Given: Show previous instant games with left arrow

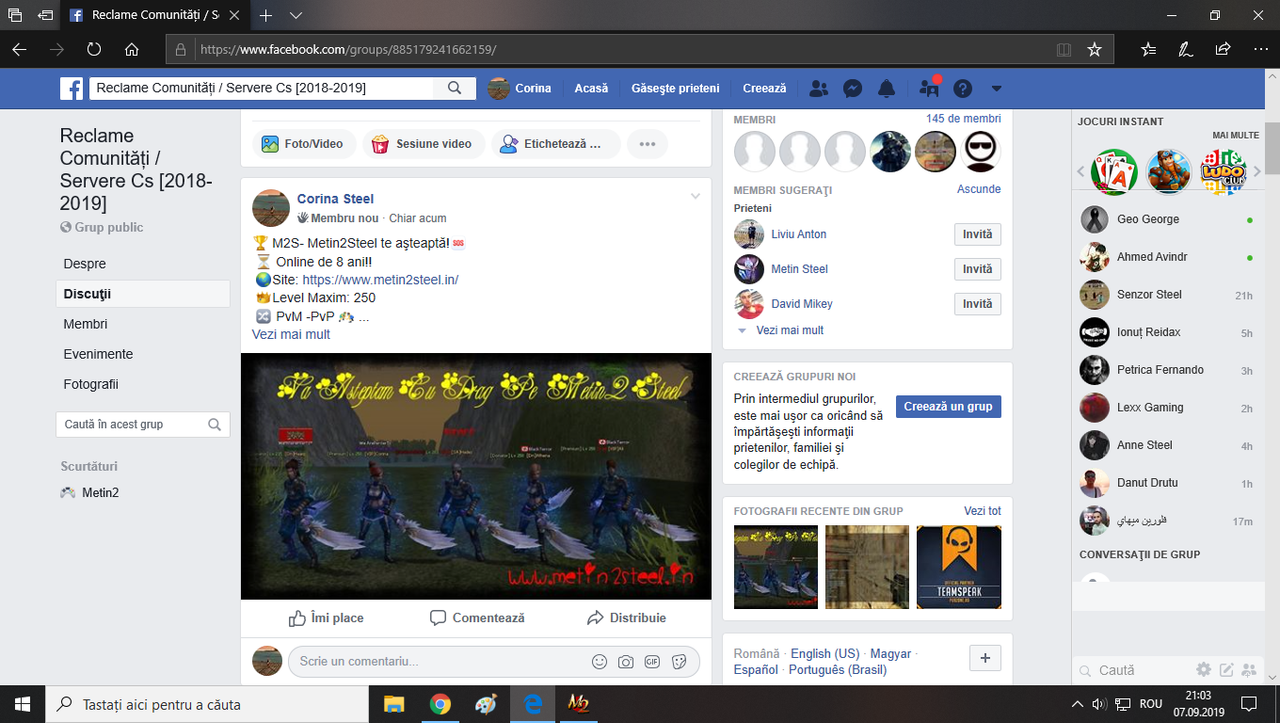Looking at the screenshot, I should point(1081,172).
